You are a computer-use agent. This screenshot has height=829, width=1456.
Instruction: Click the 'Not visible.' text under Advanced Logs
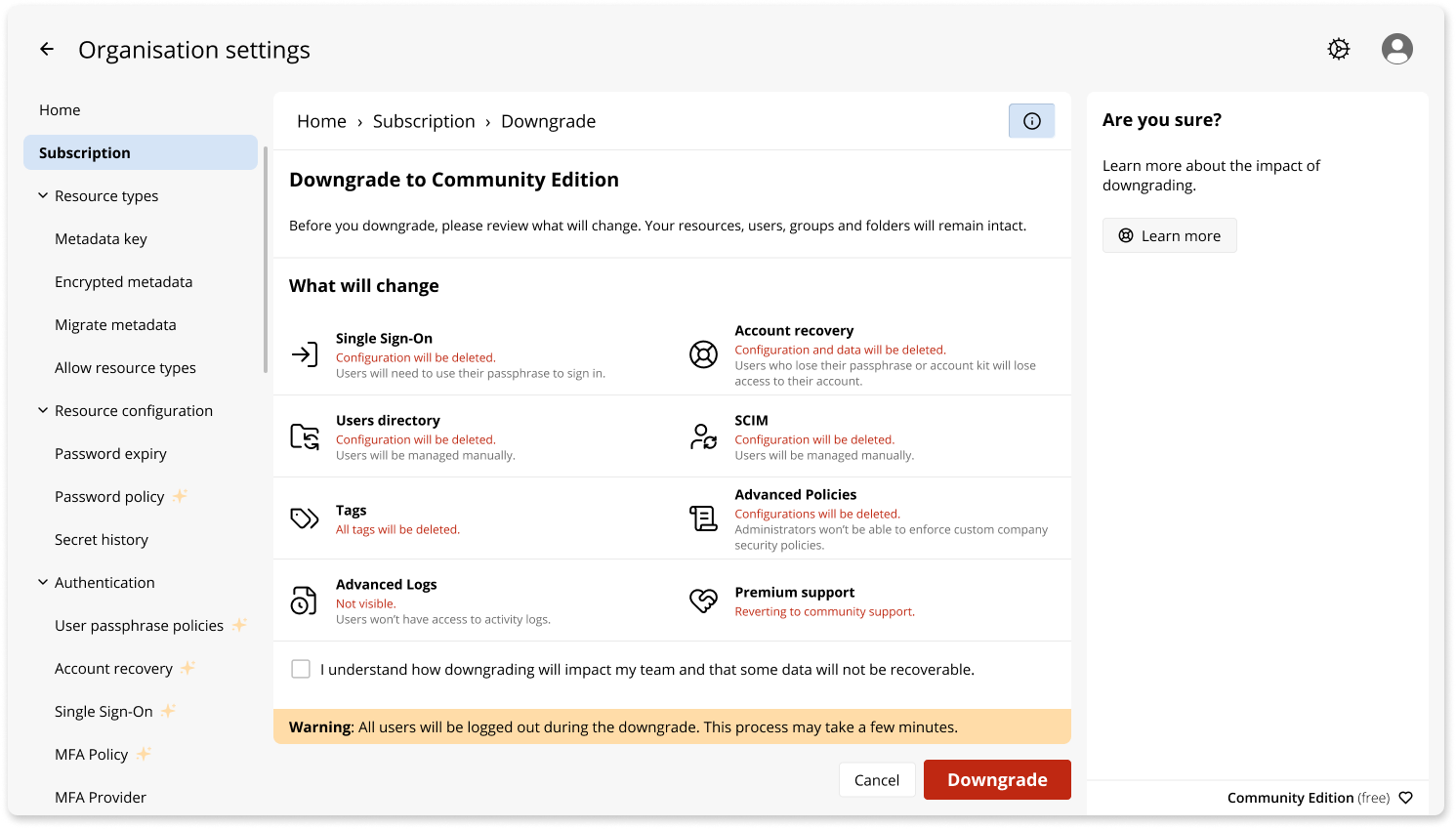coord(366,603)
